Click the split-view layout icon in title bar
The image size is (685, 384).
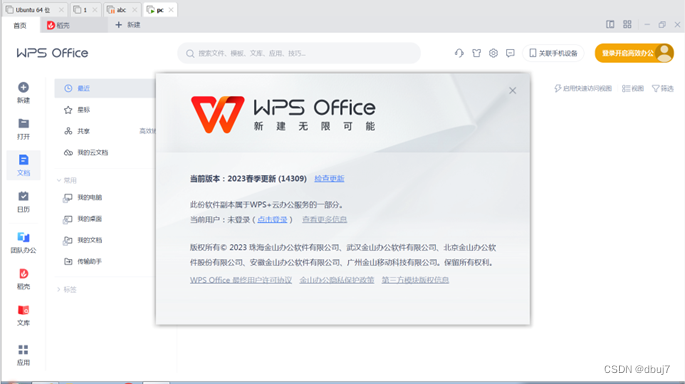click(x=610, y=24)
